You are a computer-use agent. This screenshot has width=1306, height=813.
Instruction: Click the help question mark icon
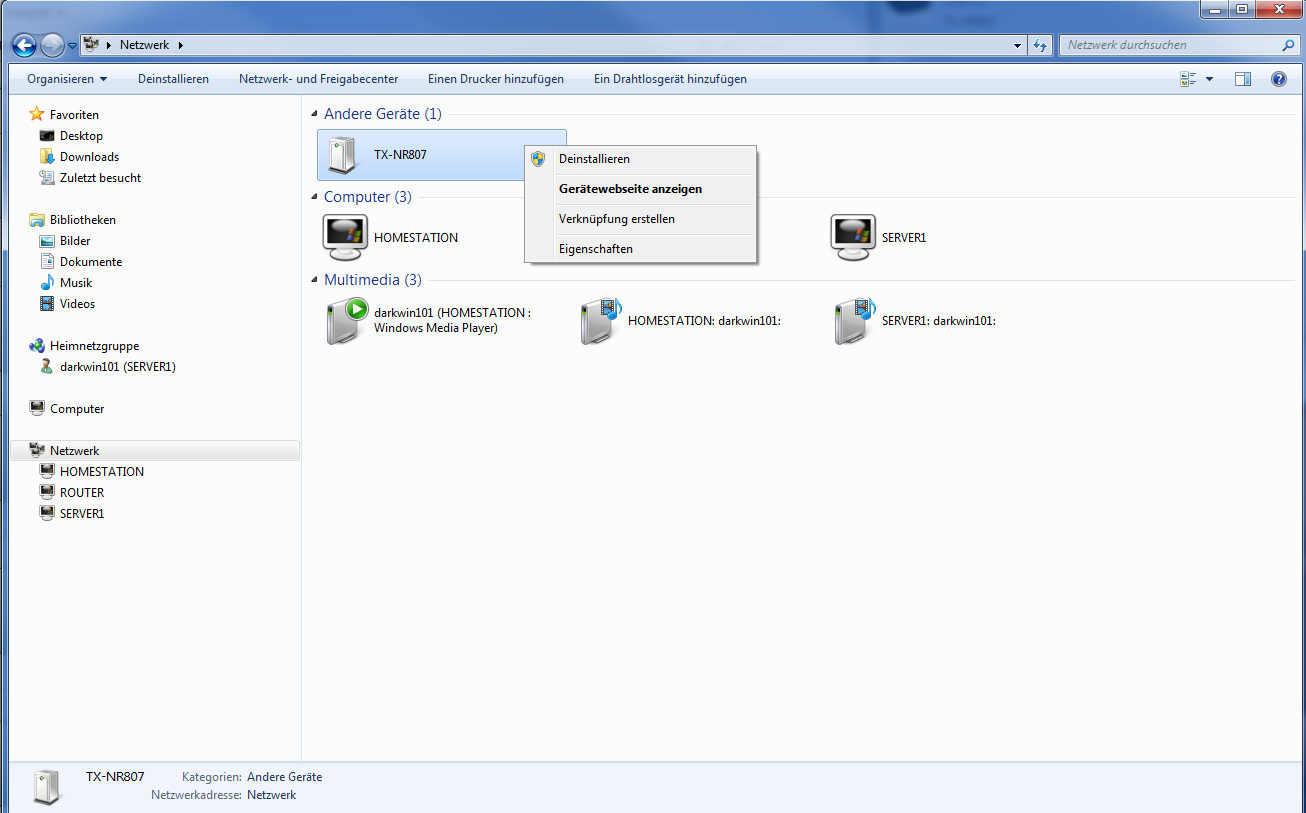(x=1278, y=79)
